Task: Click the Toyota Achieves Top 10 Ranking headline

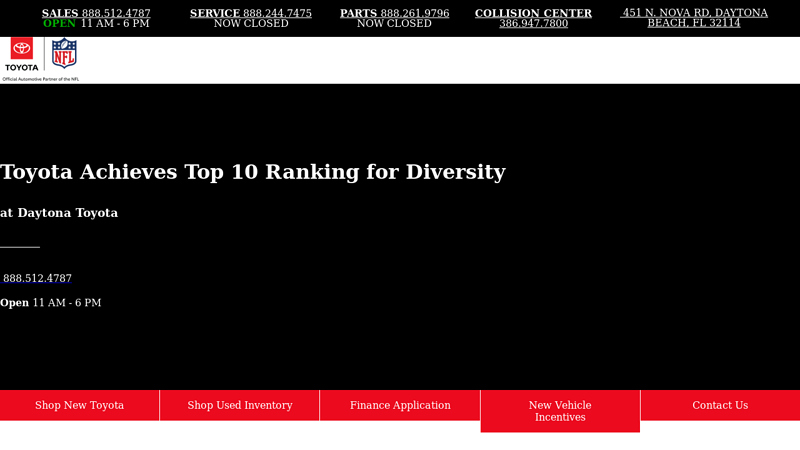Action: (x=253, y=172)
